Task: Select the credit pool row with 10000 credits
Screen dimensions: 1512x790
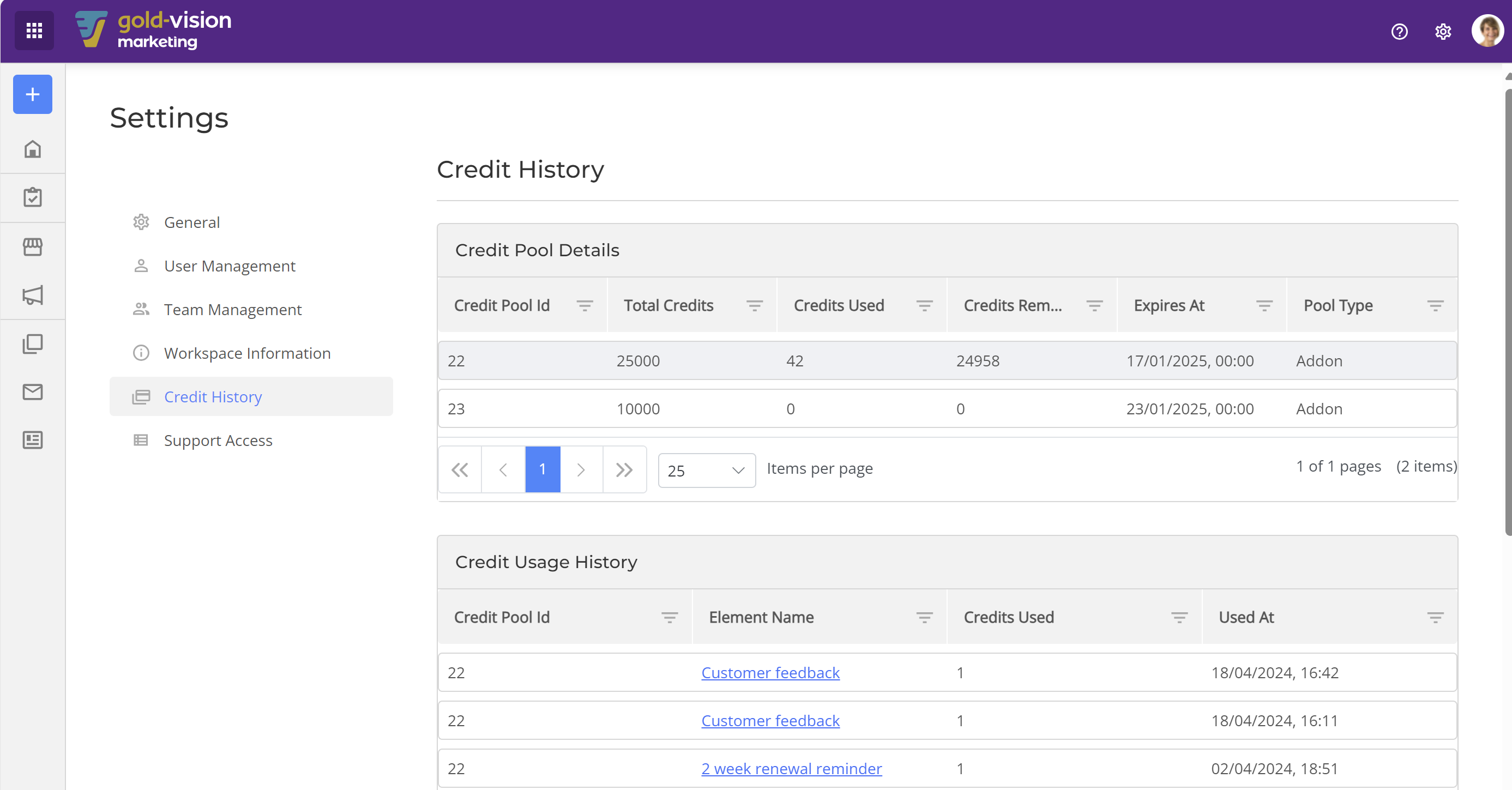Action: [x=947, y=408]
